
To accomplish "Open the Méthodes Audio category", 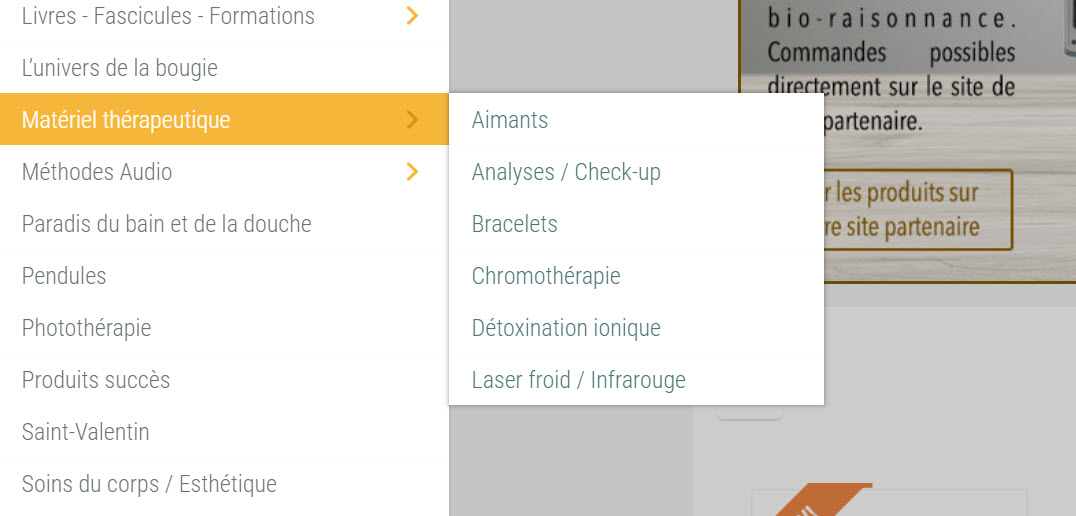I will pyautogui.click(x=97, y=172).
